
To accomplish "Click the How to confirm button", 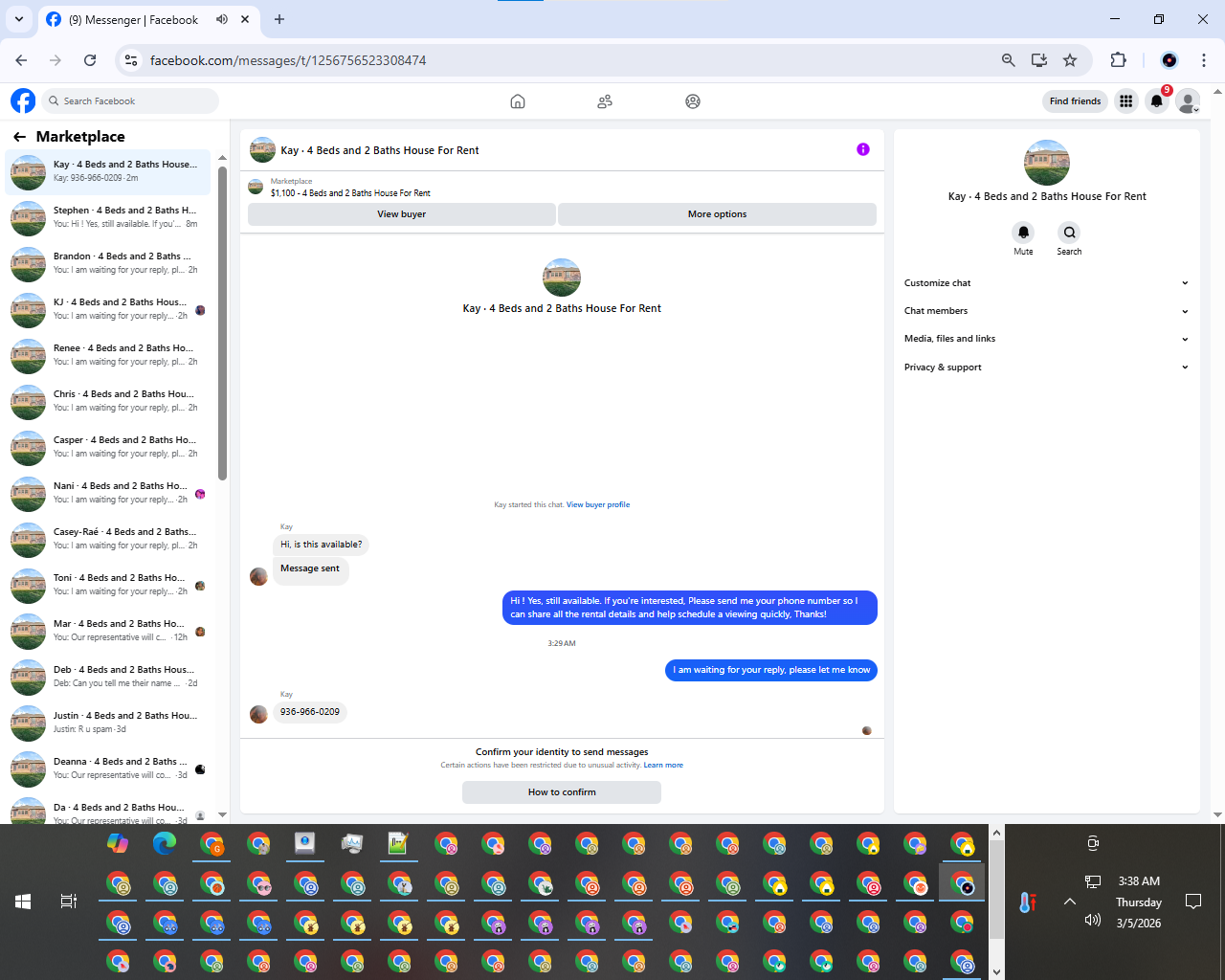I will coord(562,792).
